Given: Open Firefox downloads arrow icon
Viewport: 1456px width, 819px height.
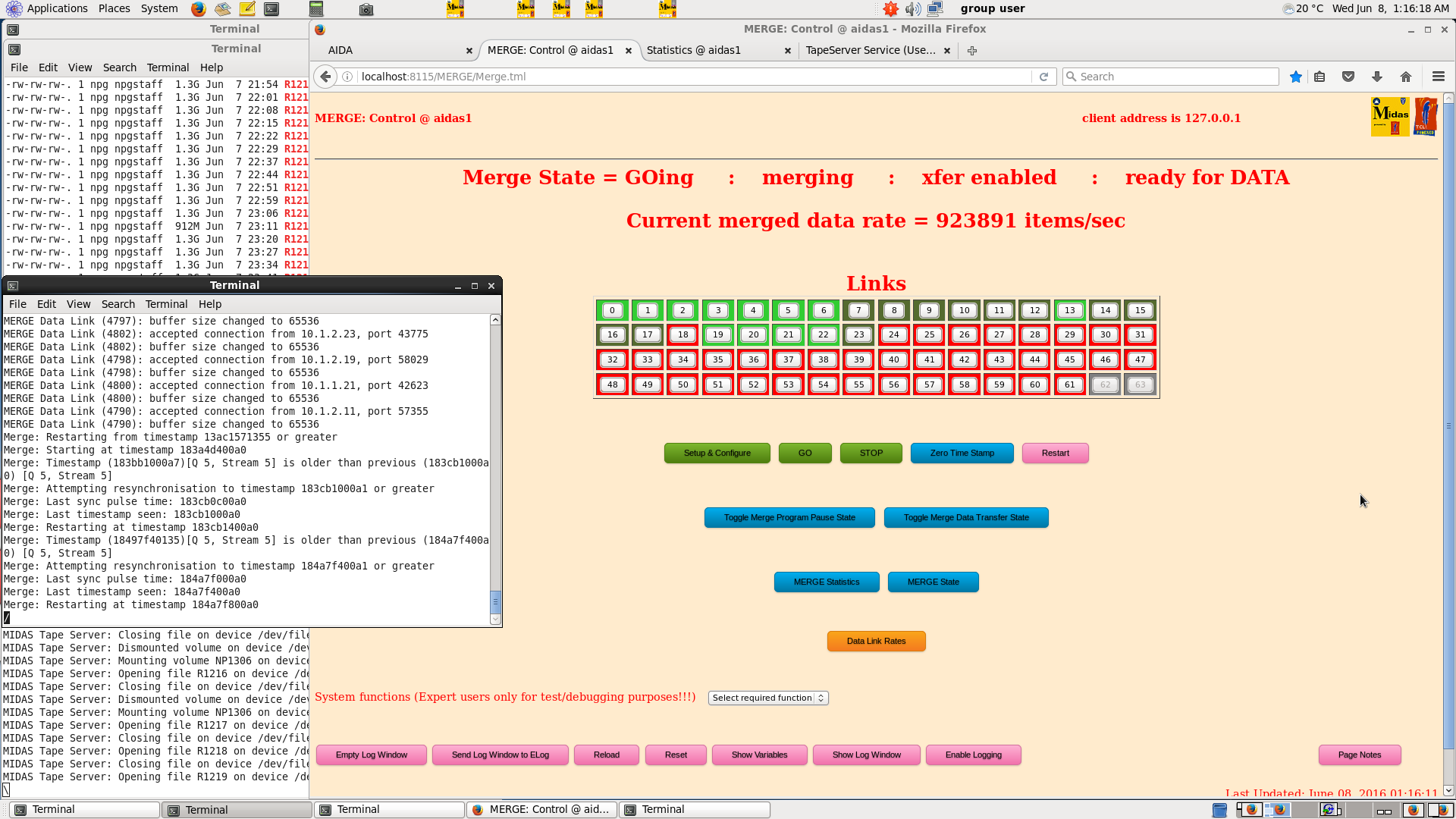Looking at the screenshot, I should 1377,77.
